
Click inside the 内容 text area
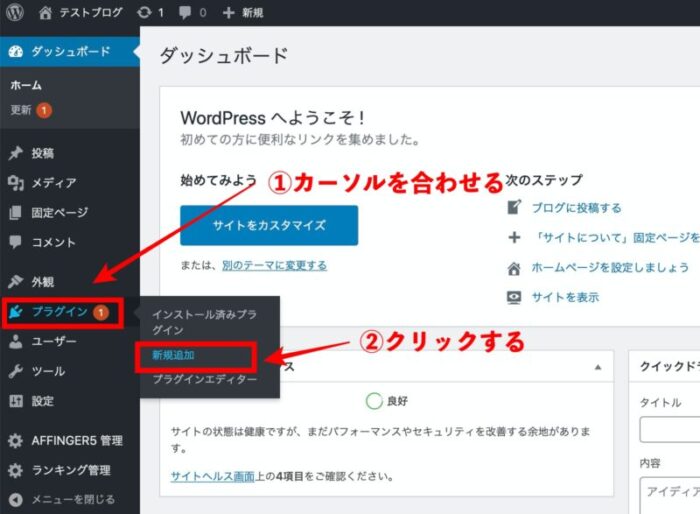click(x=670, y=495)
